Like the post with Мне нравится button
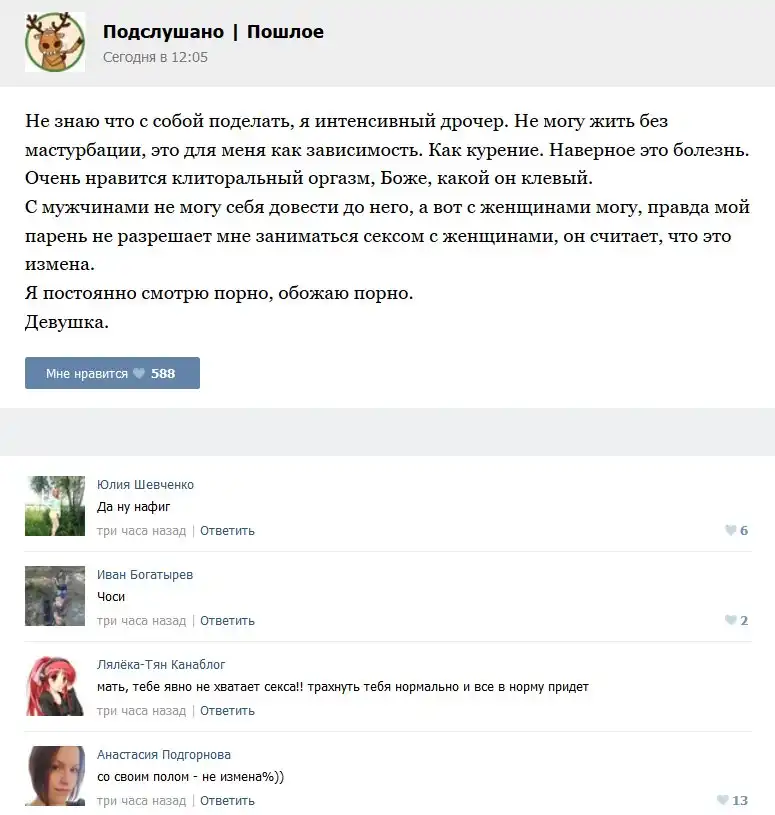The width and height of the screenshot is (775, 815). (x=112, y=373)
